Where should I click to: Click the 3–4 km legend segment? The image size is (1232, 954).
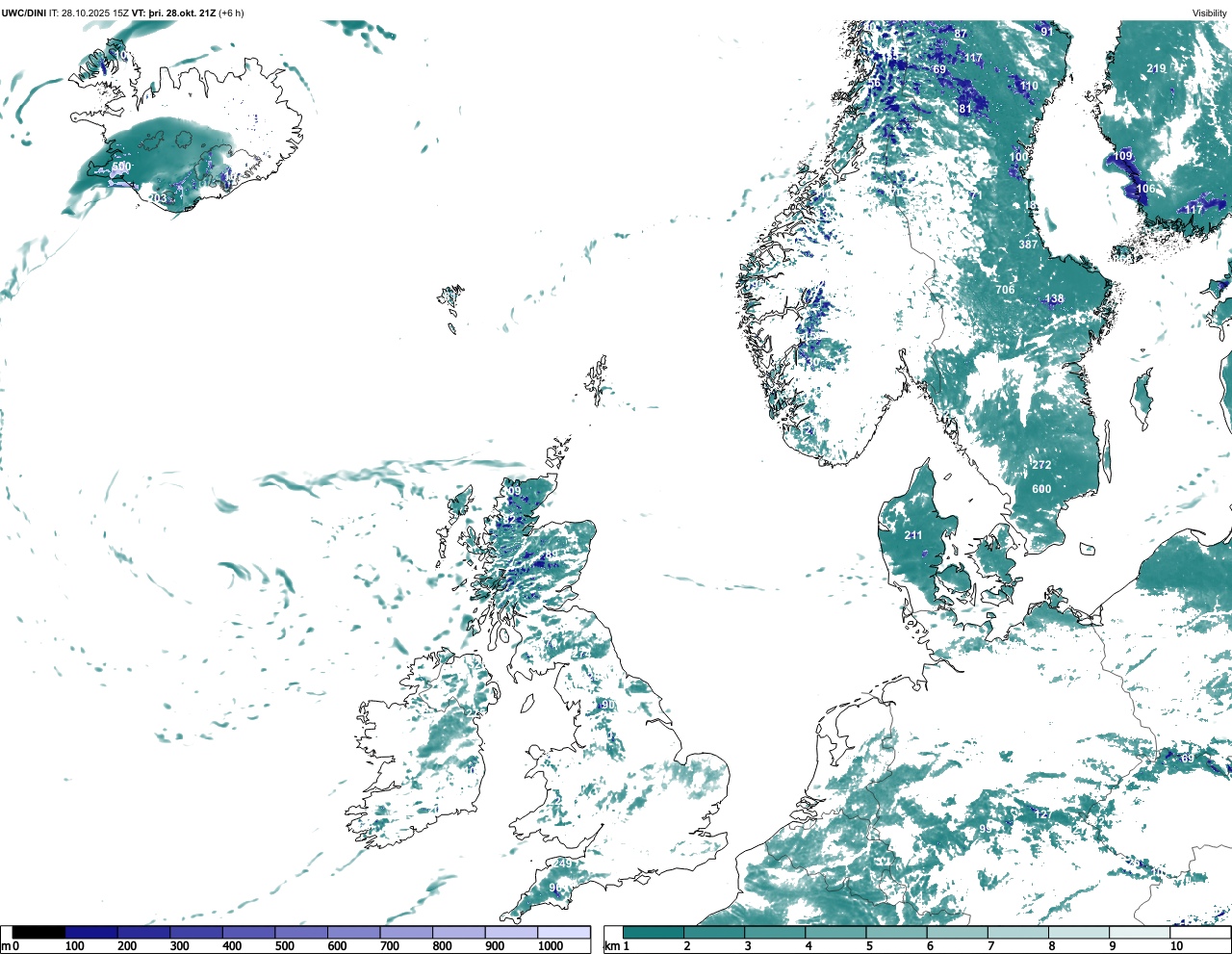775,932
